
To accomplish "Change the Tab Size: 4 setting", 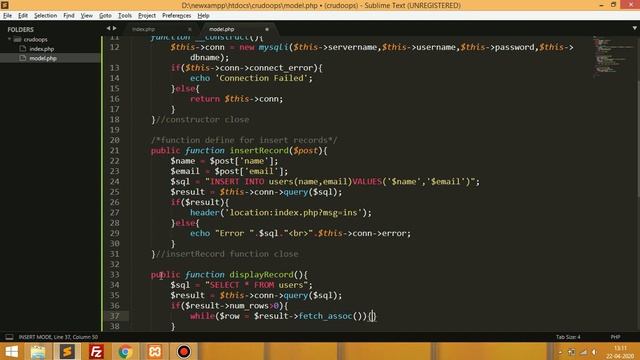I will pos(568,337).
